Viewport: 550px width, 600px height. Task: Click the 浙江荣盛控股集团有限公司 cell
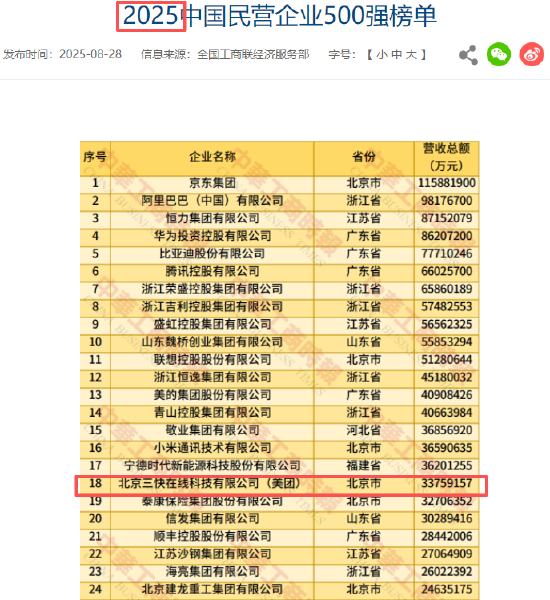tap(212, 289)
